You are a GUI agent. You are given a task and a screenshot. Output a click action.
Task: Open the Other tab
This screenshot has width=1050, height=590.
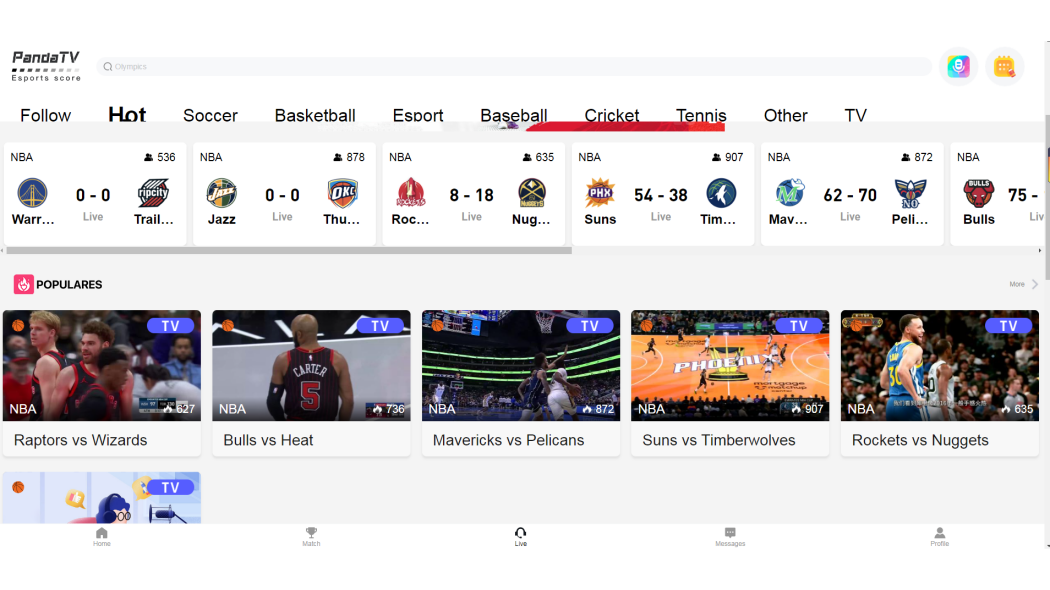785,115
